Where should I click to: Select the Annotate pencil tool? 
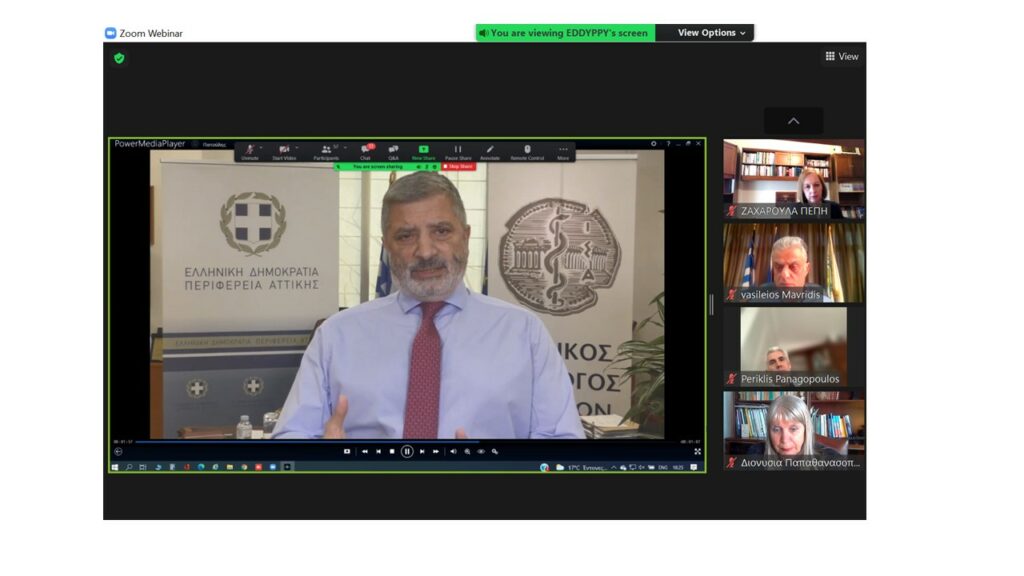(x=490, y=150)
